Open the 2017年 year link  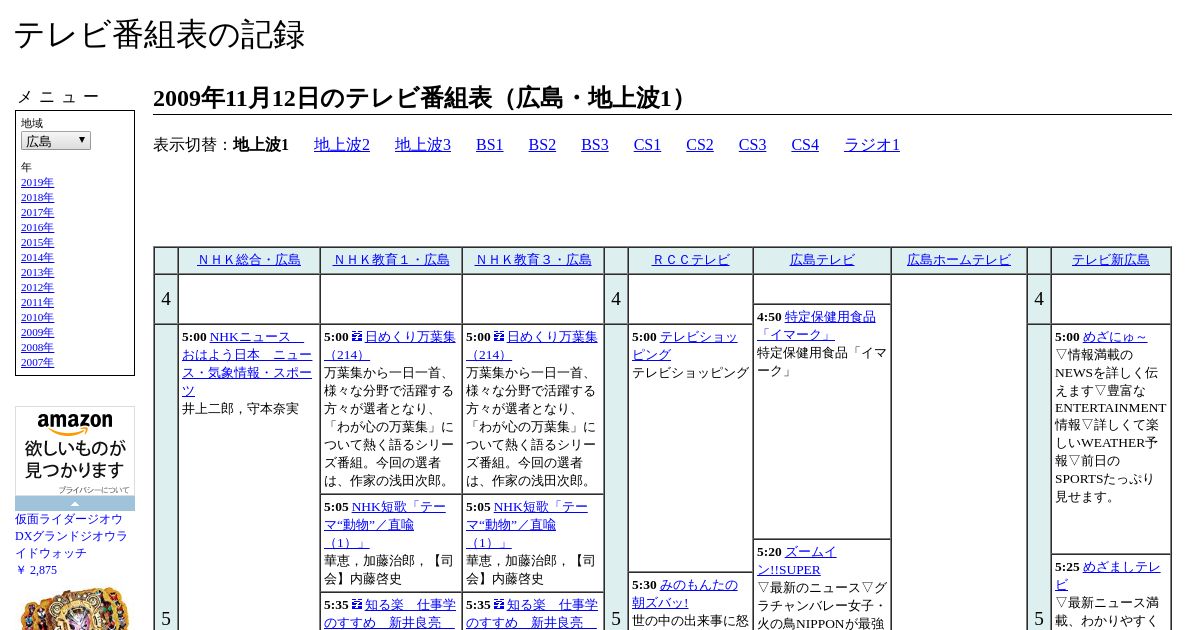click(x=37, y=212)
